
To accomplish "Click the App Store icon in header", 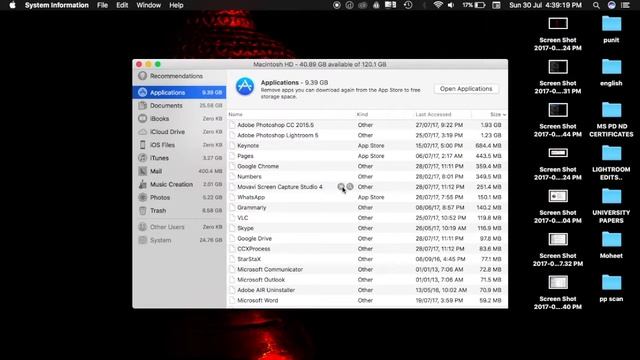I will [245, 86].
